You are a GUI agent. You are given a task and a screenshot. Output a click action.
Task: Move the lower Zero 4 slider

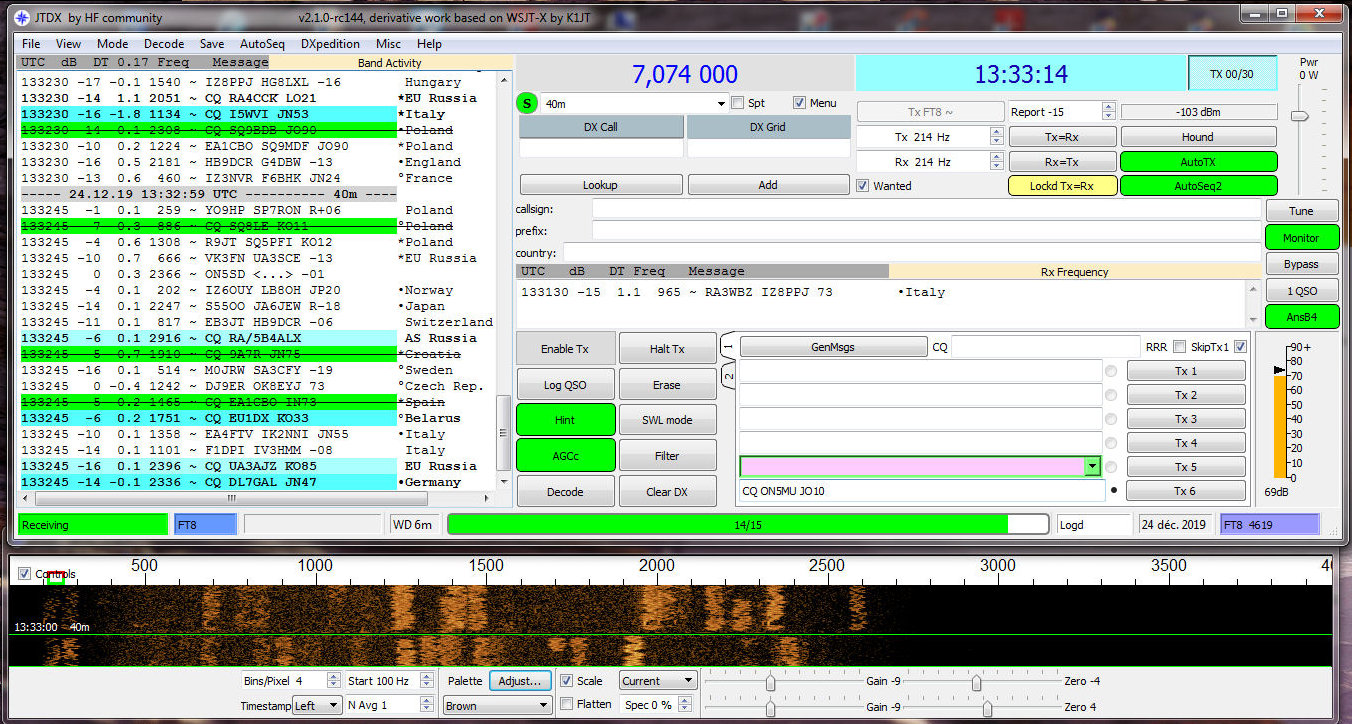[988, 708]
